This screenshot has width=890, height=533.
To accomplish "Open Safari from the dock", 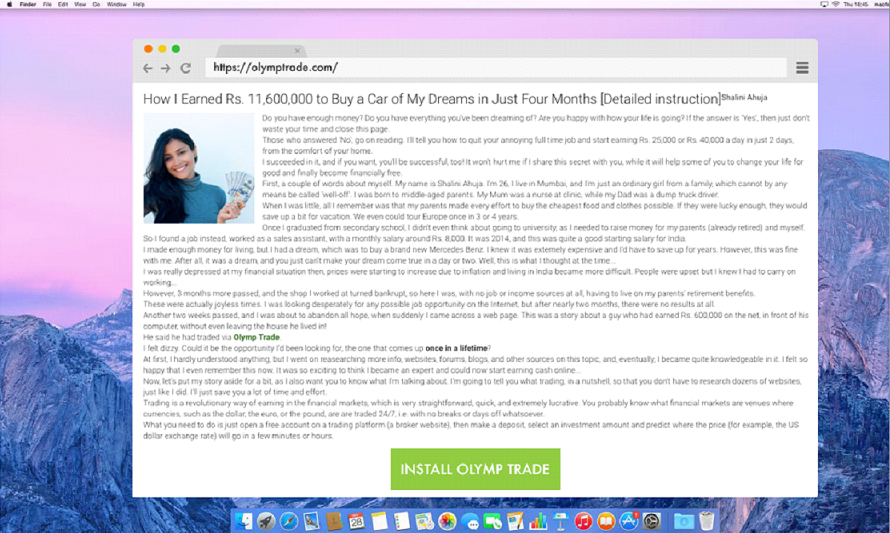I will (289, 521).
